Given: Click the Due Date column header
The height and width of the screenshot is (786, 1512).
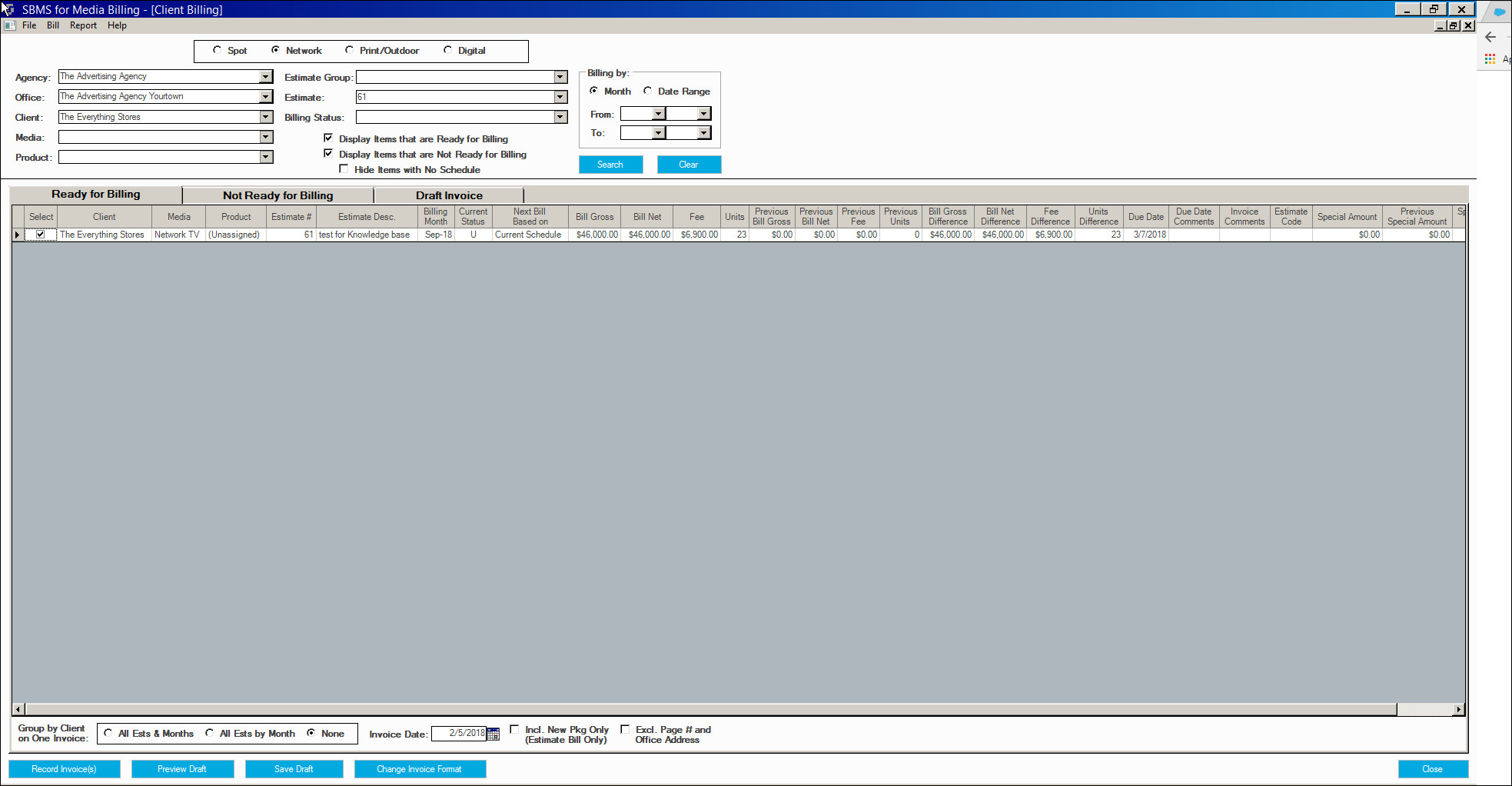Looking at the screenshot, I should pos(1146,217).
